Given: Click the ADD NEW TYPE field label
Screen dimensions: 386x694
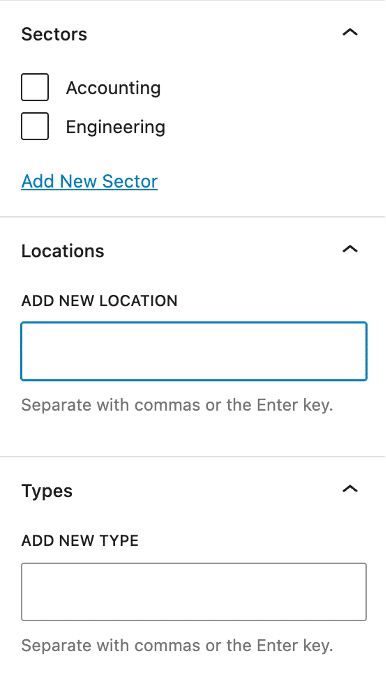Looking at the screenshot, I should pos(80,541).
